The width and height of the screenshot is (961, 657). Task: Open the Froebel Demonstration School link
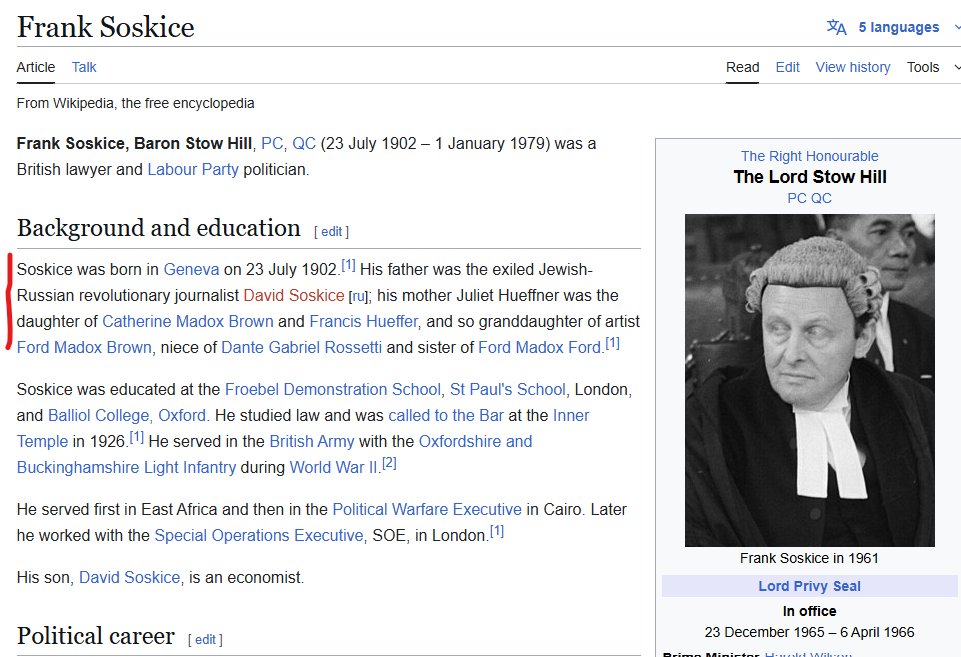click(333, 390)
